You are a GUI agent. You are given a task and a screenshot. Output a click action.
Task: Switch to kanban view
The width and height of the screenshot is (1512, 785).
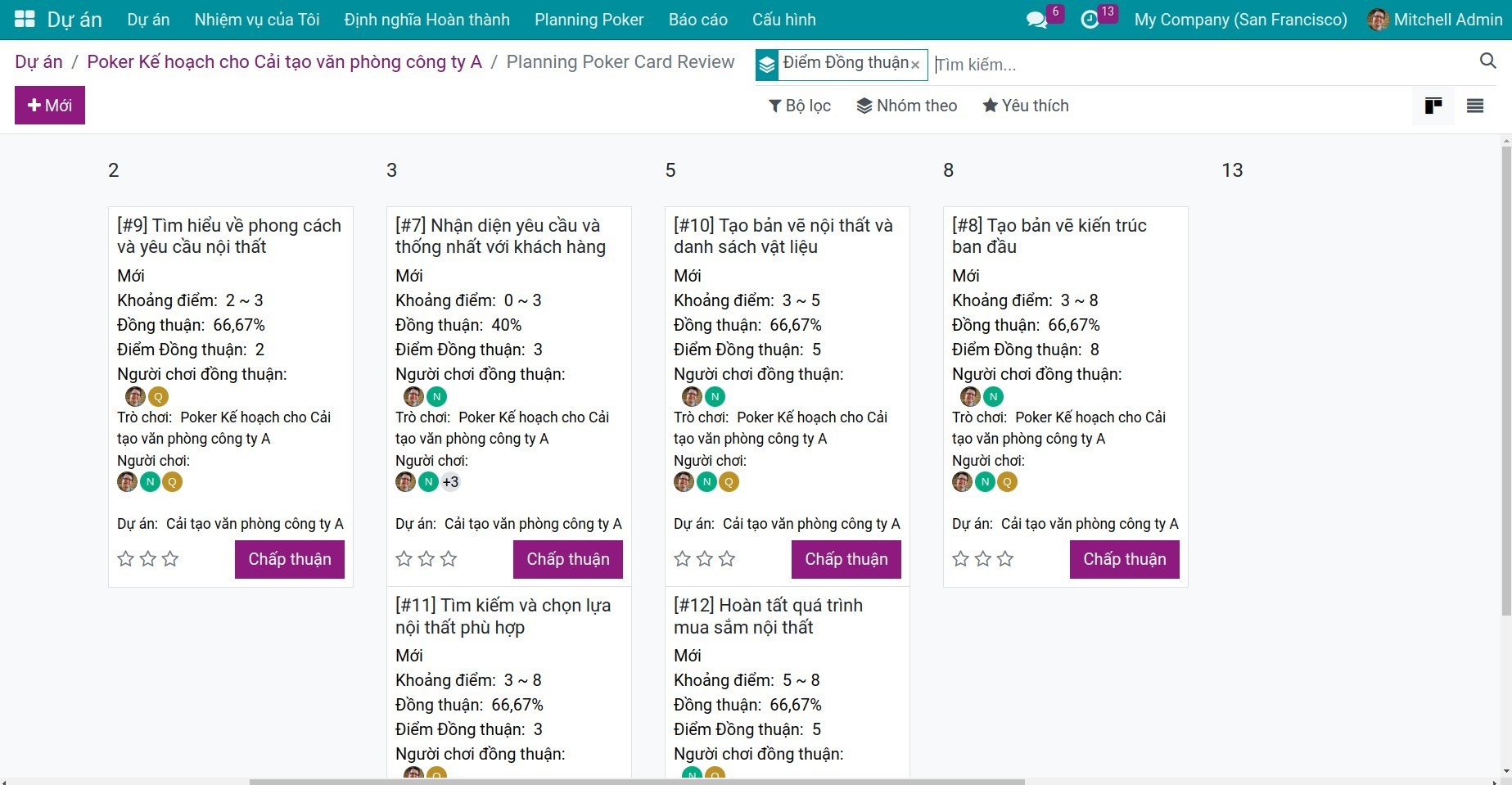click(1433, 106)
